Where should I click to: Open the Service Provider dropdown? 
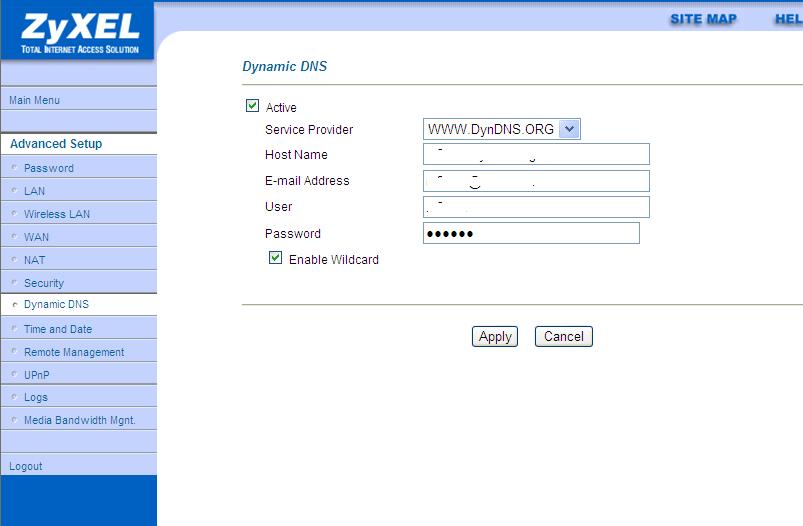(569, 129)
